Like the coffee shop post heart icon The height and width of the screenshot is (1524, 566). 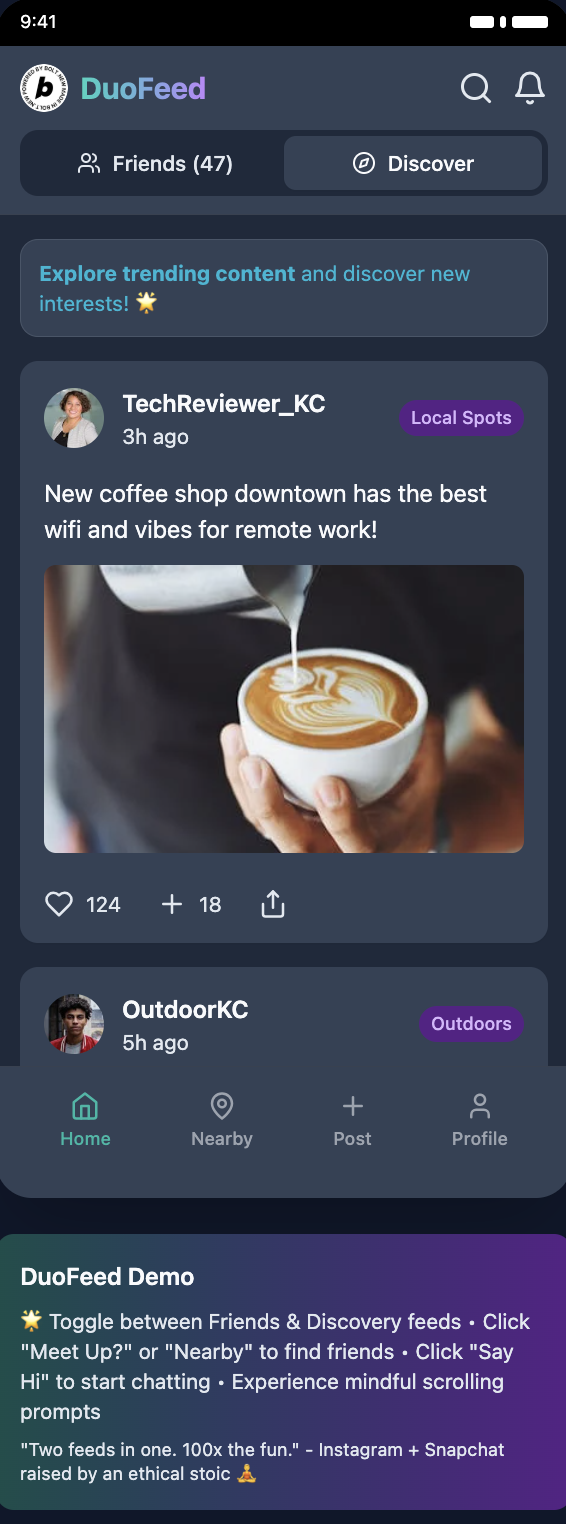pyautogui.click(x=59, y=904)
